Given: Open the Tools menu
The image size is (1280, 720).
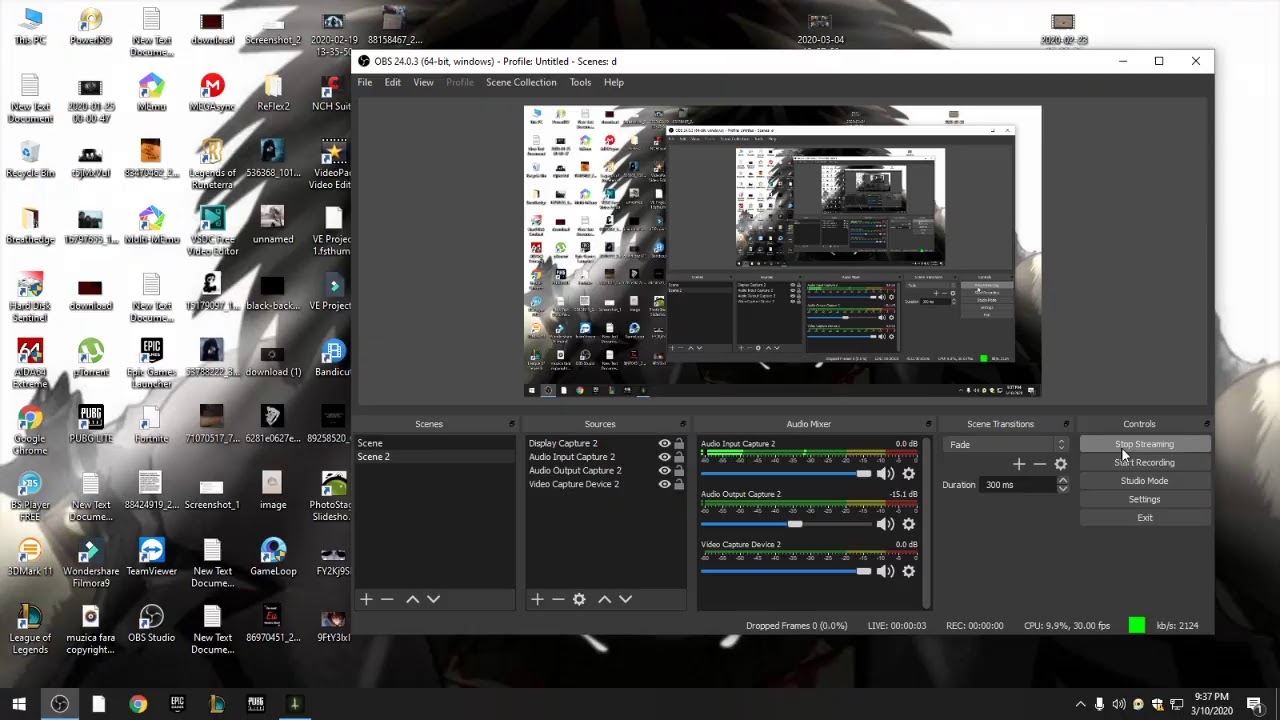Looking at the screenshot, I should click(580, 83).
